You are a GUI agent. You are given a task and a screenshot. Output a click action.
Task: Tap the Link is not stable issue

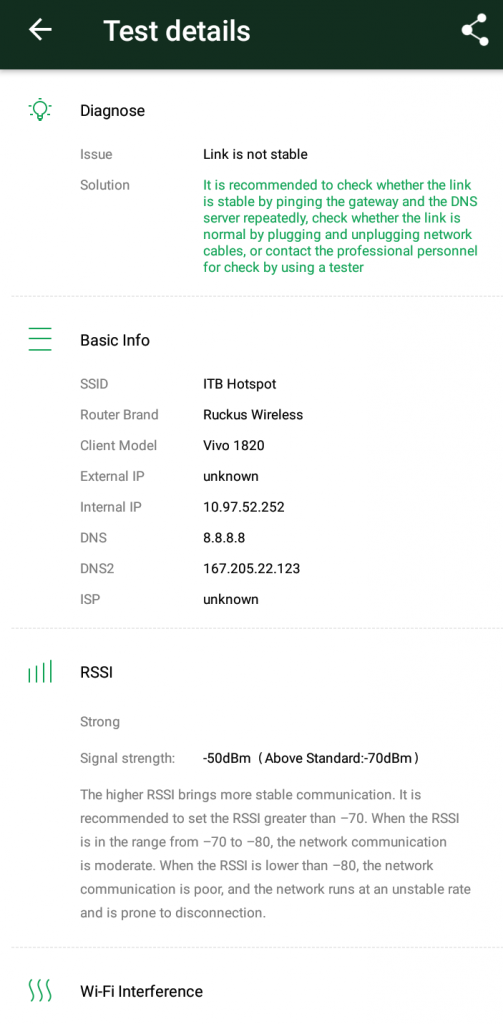tap(255, 154)
